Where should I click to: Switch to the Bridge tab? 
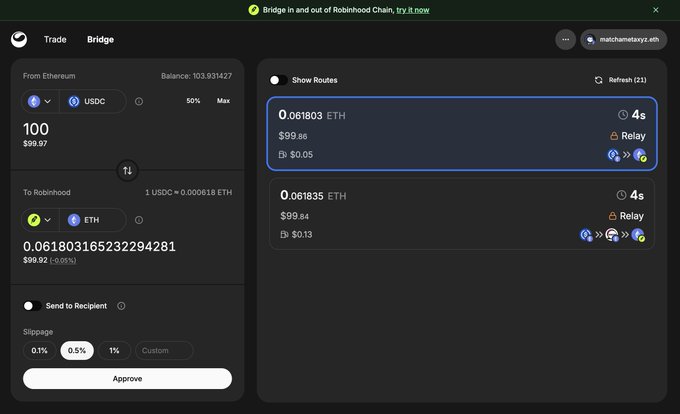click(x=100, y=39)
